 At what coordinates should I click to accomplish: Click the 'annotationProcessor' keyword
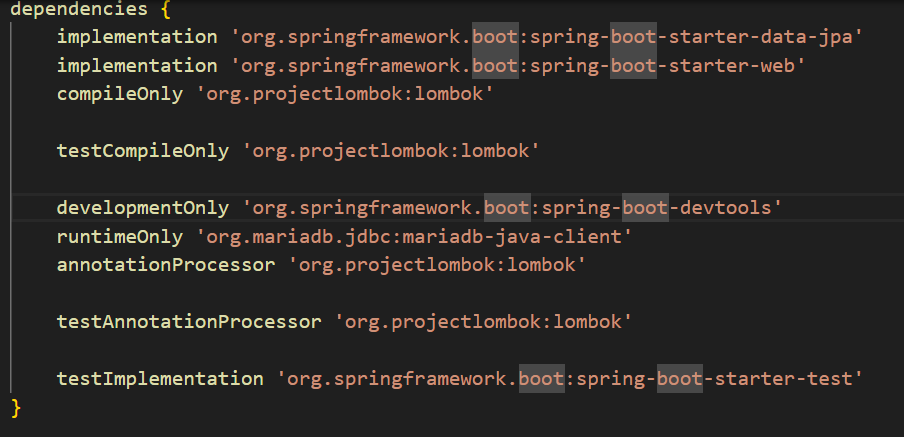(166, 265)
